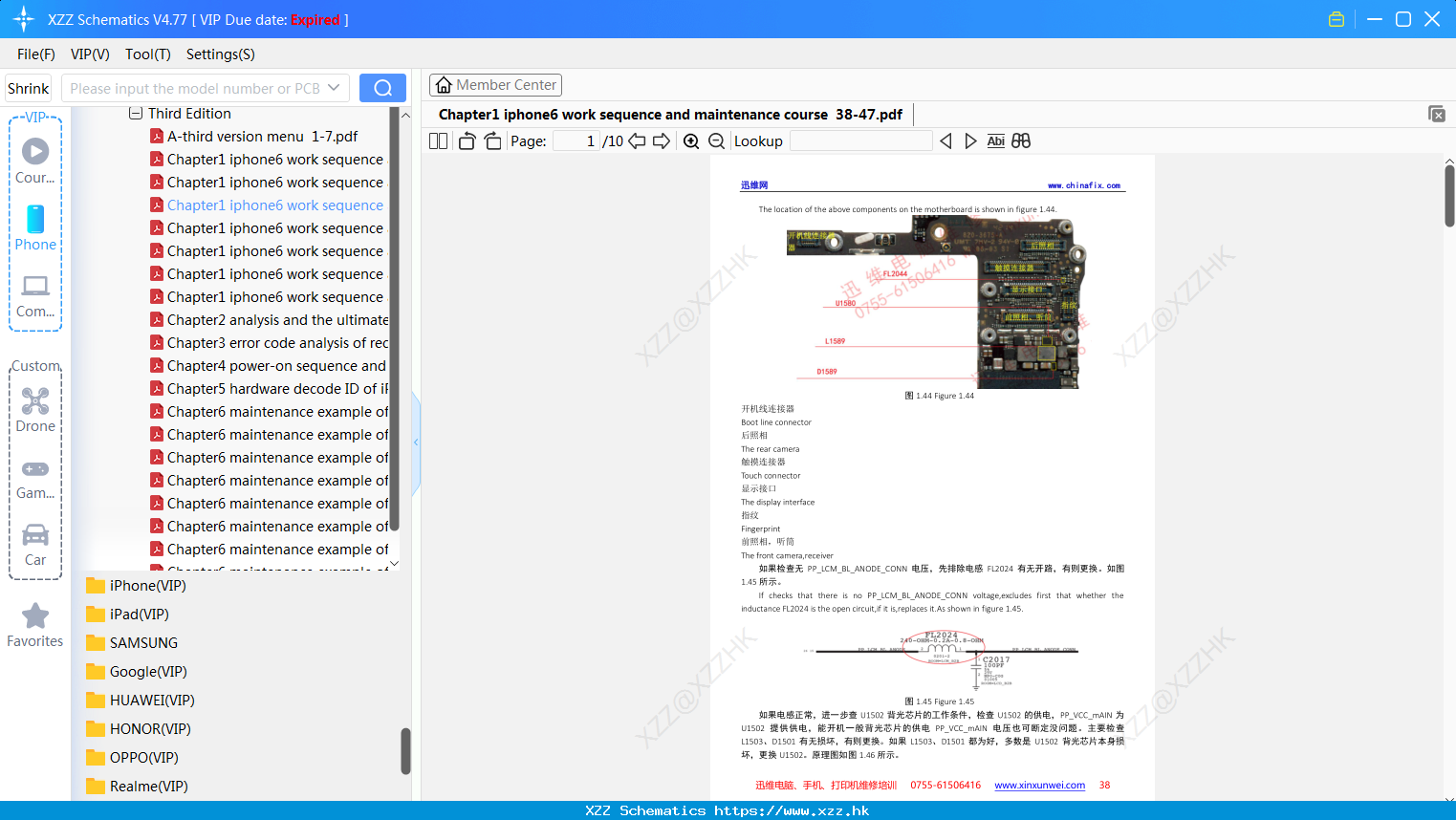
Task: Open the www.chinafix.com link in PDF header
Action: (1084, 185)
